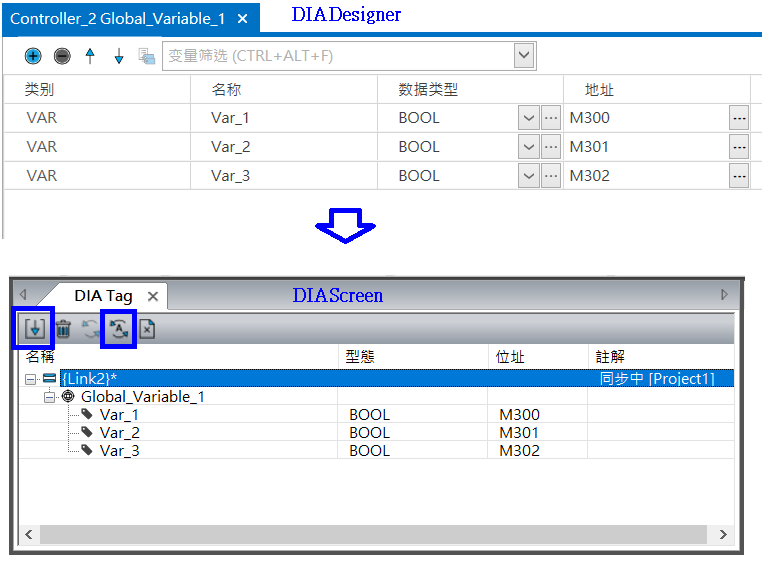Click the 名稱 column header in DIA Tag
Screen dimensions: 762x576
[179, 357]
